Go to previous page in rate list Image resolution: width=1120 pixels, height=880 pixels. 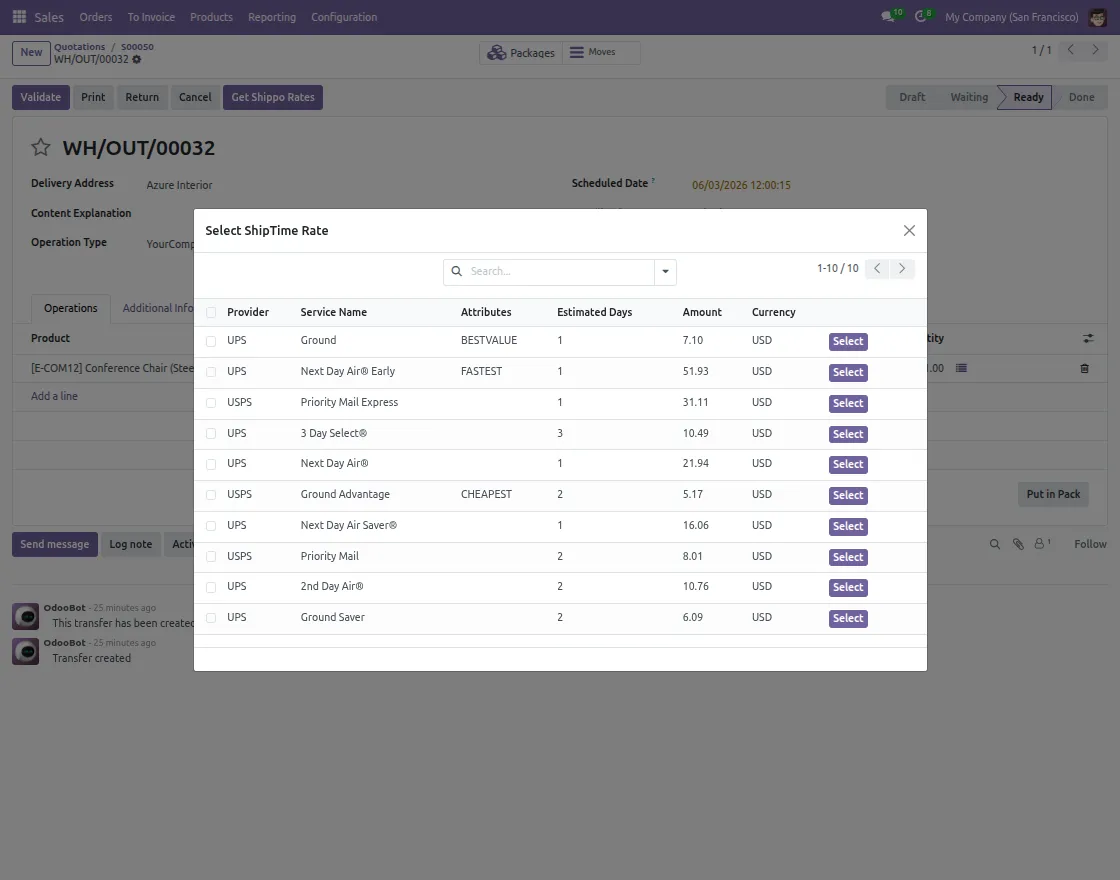877,269
